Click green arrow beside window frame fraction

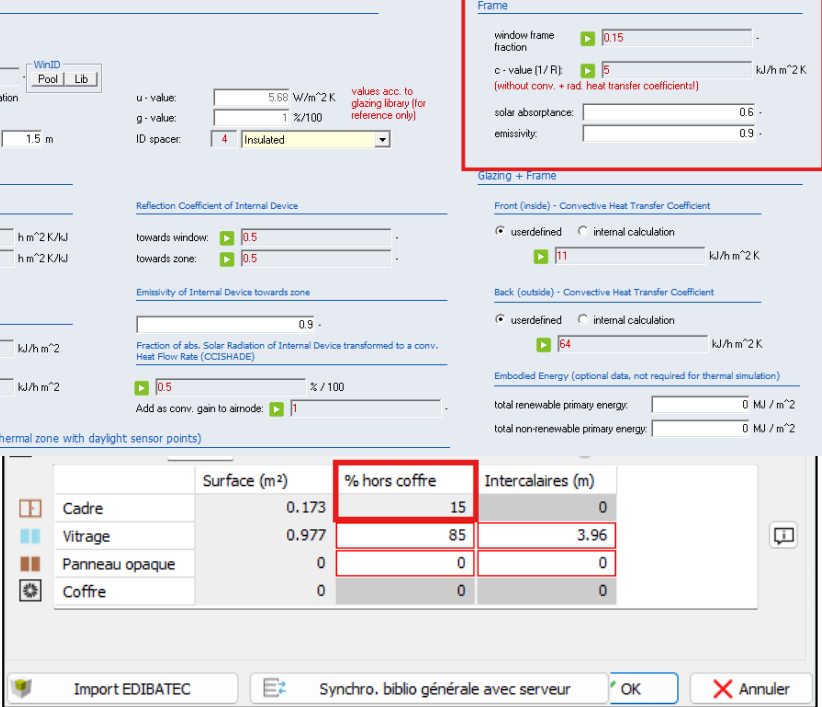588,38
